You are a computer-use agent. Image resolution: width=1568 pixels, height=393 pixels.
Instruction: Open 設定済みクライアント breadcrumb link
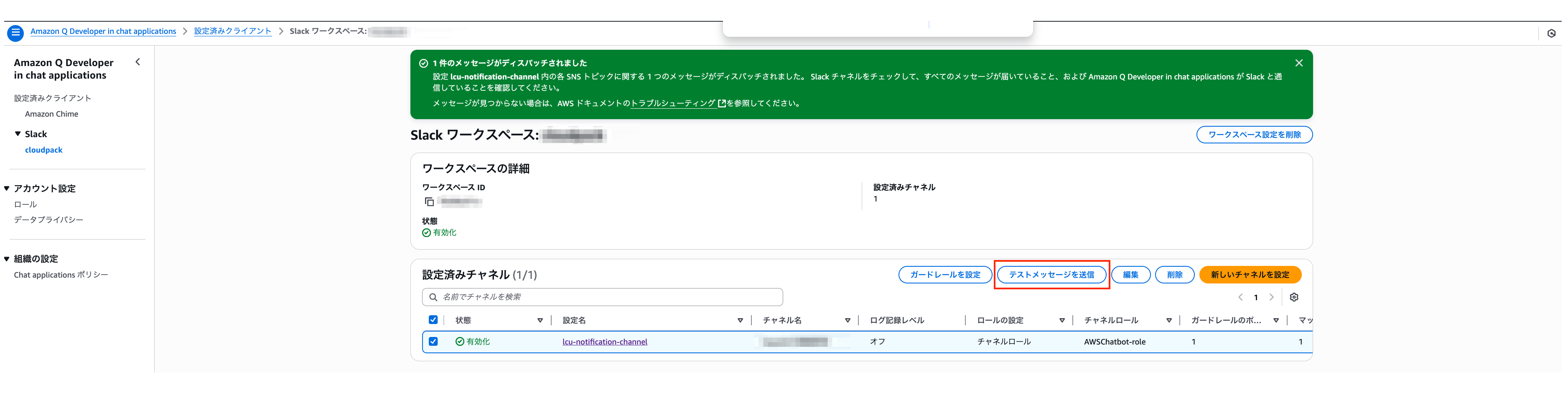pyautogui.click(x=232, y=31)
